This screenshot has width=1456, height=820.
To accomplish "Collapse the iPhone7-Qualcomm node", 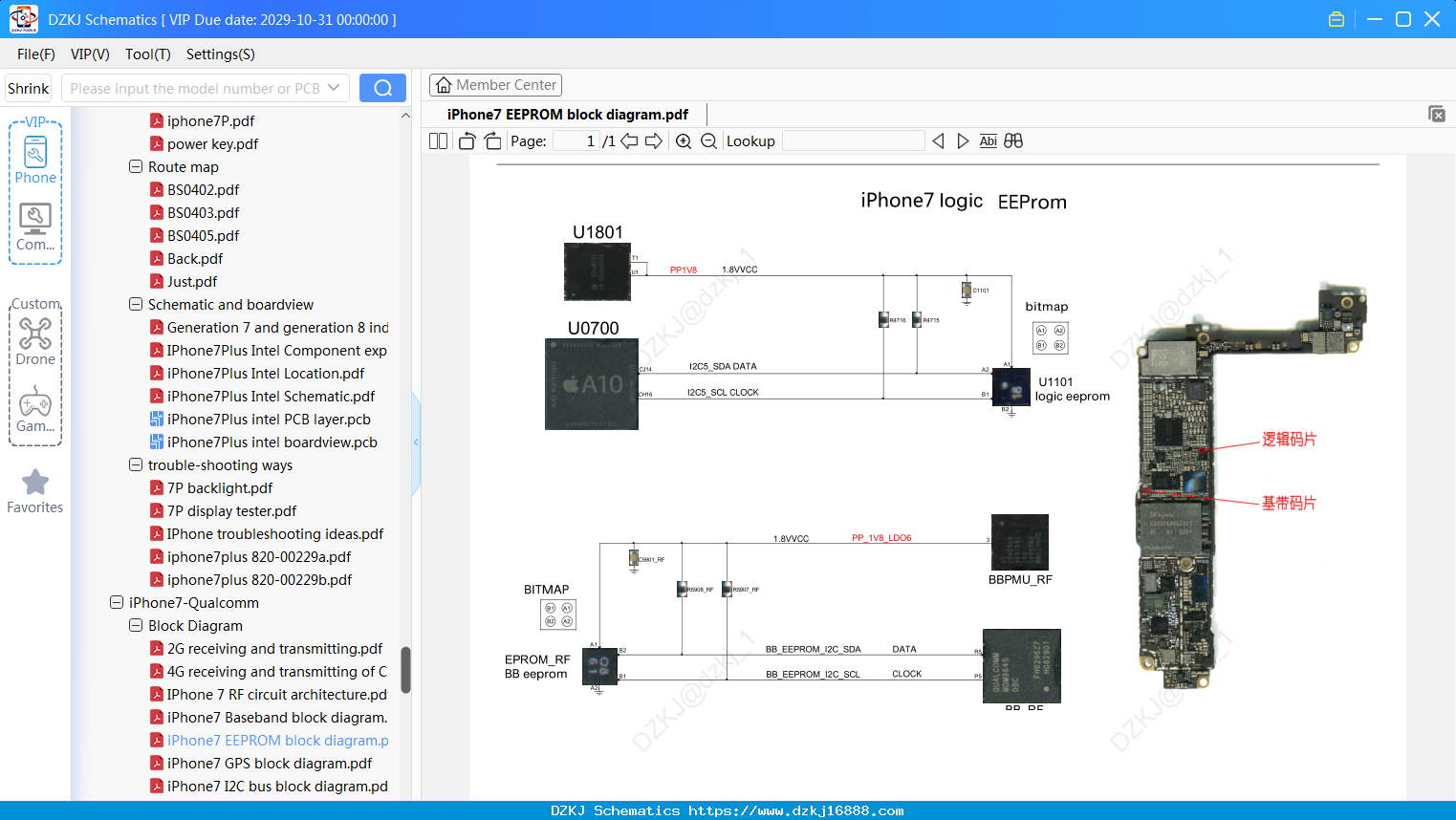I will tap(117, 602).
